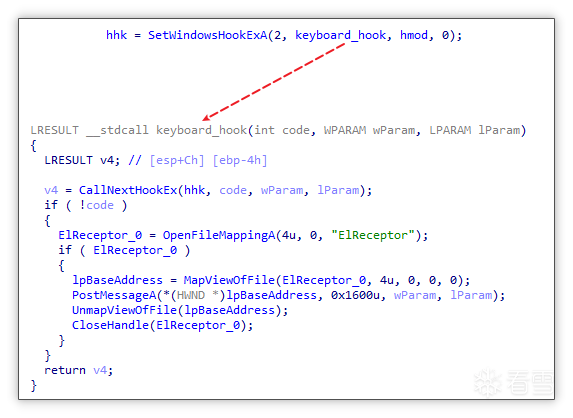Image resolution: width=573 pixels, height=418 pixels.
Task: Click the UnmapViewOfFile function call
Action: [x=125, y=310]
